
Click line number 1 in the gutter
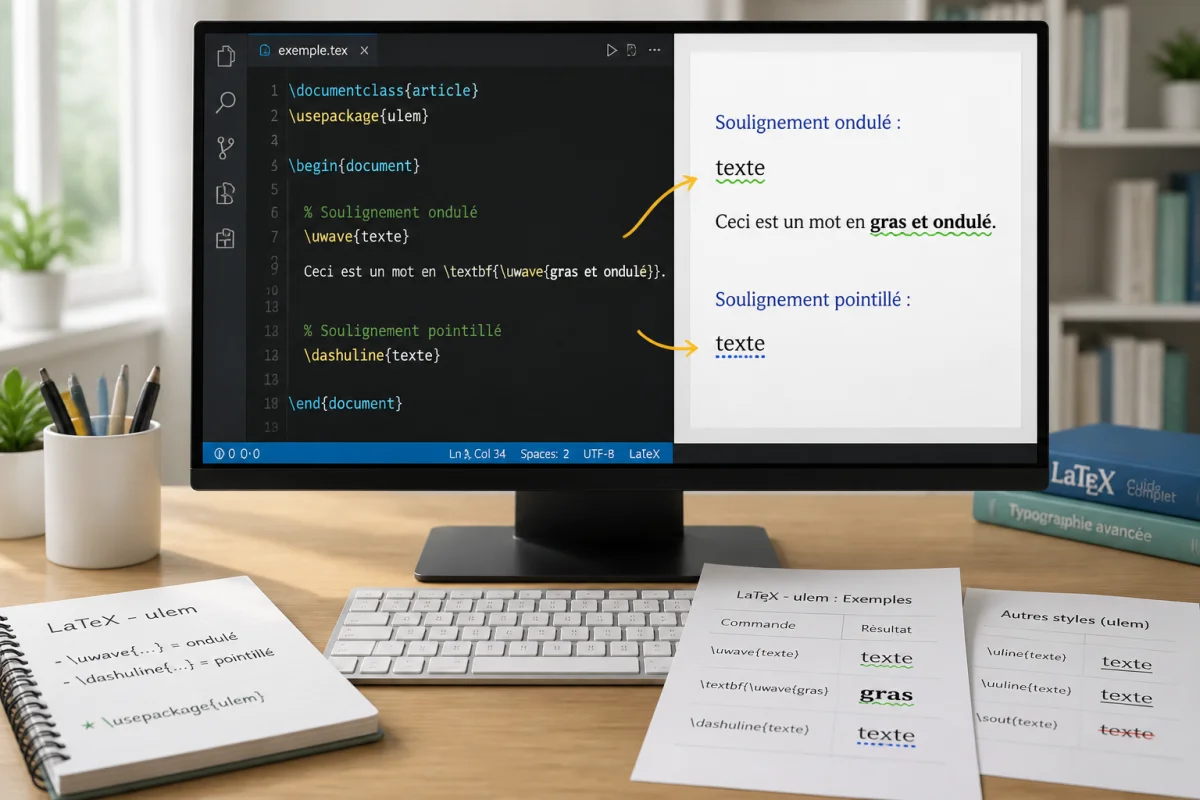click(x=274, y=91)
